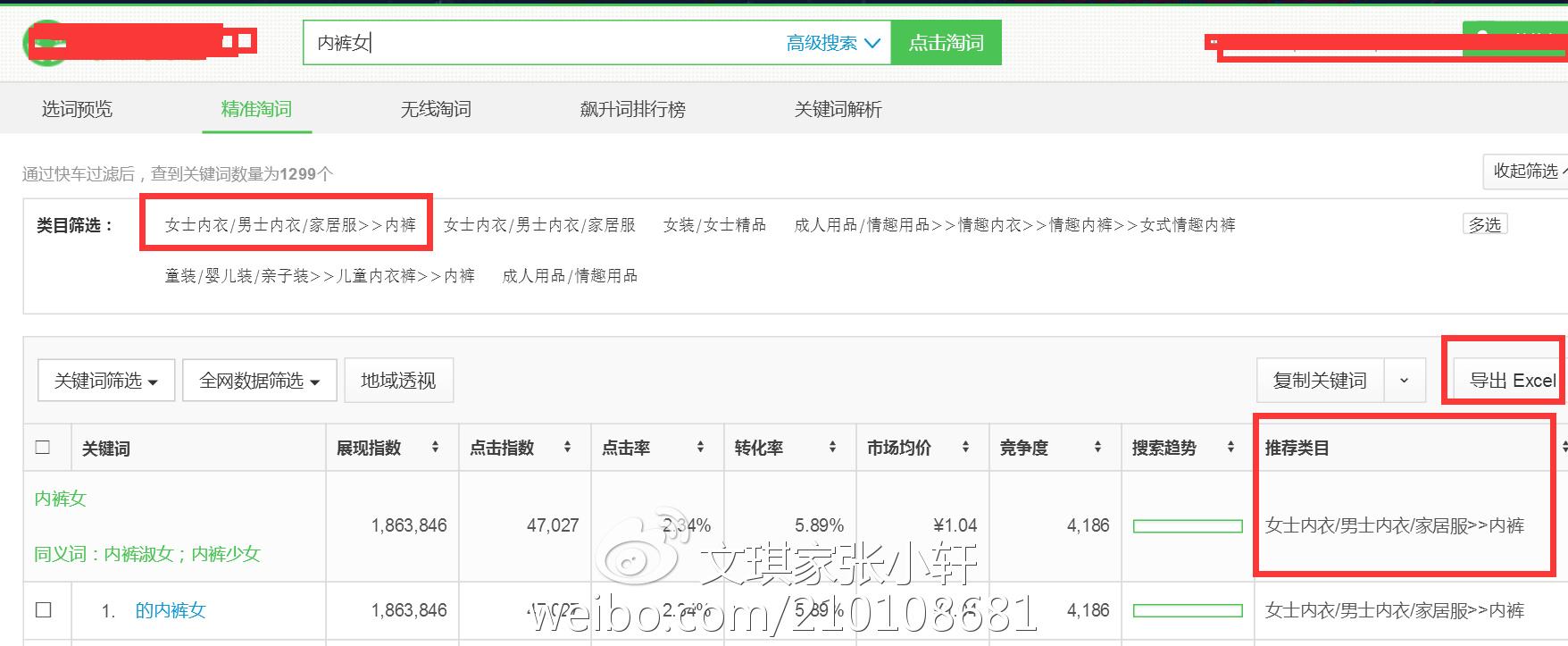Open 关键词解析 tab
This screenshot has height=646, width=1568.
pos(838,109)
